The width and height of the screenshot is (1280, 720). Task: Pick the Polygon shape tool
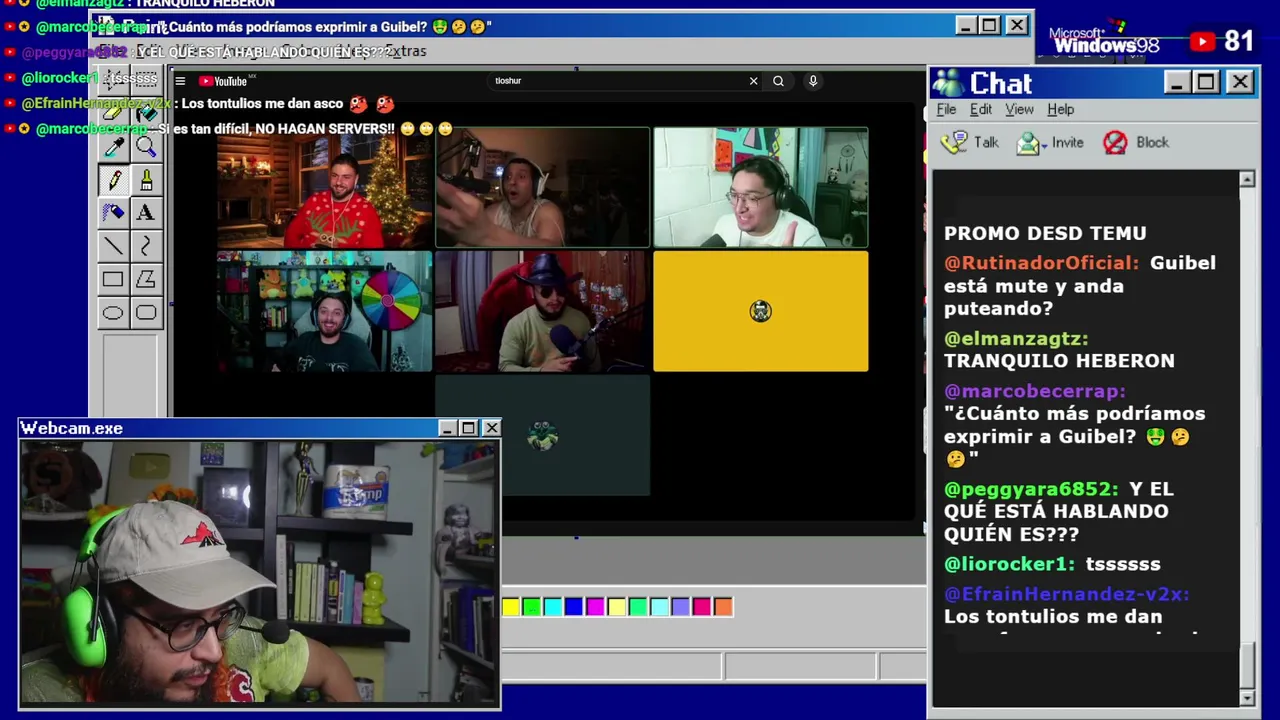(x=146, y=280)
